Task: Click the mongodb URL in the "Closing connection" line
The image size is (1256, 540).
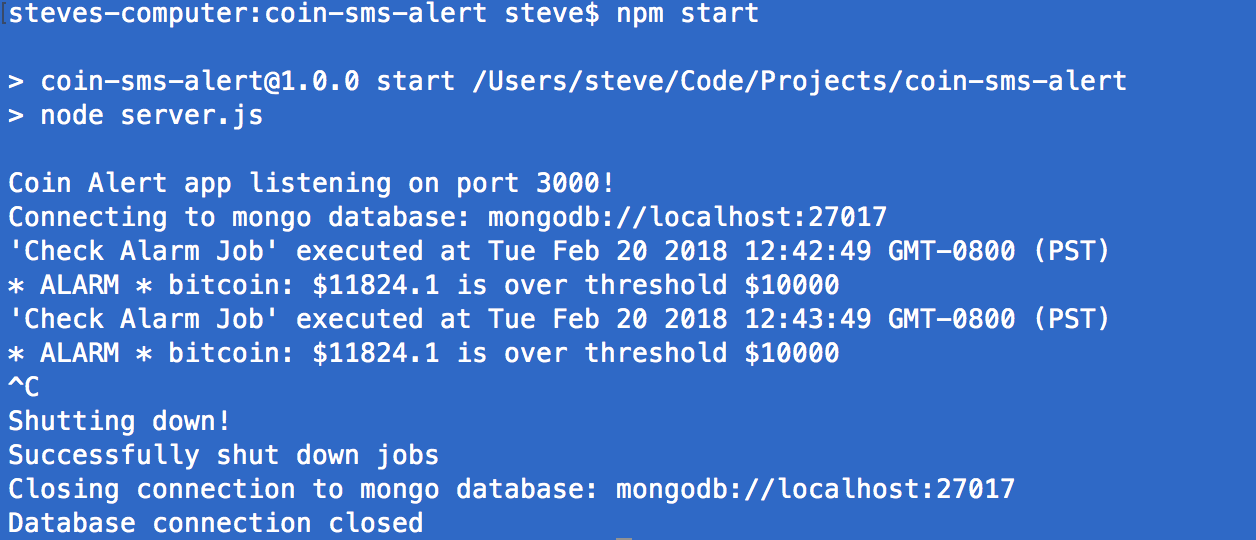Action: [815, 490]
